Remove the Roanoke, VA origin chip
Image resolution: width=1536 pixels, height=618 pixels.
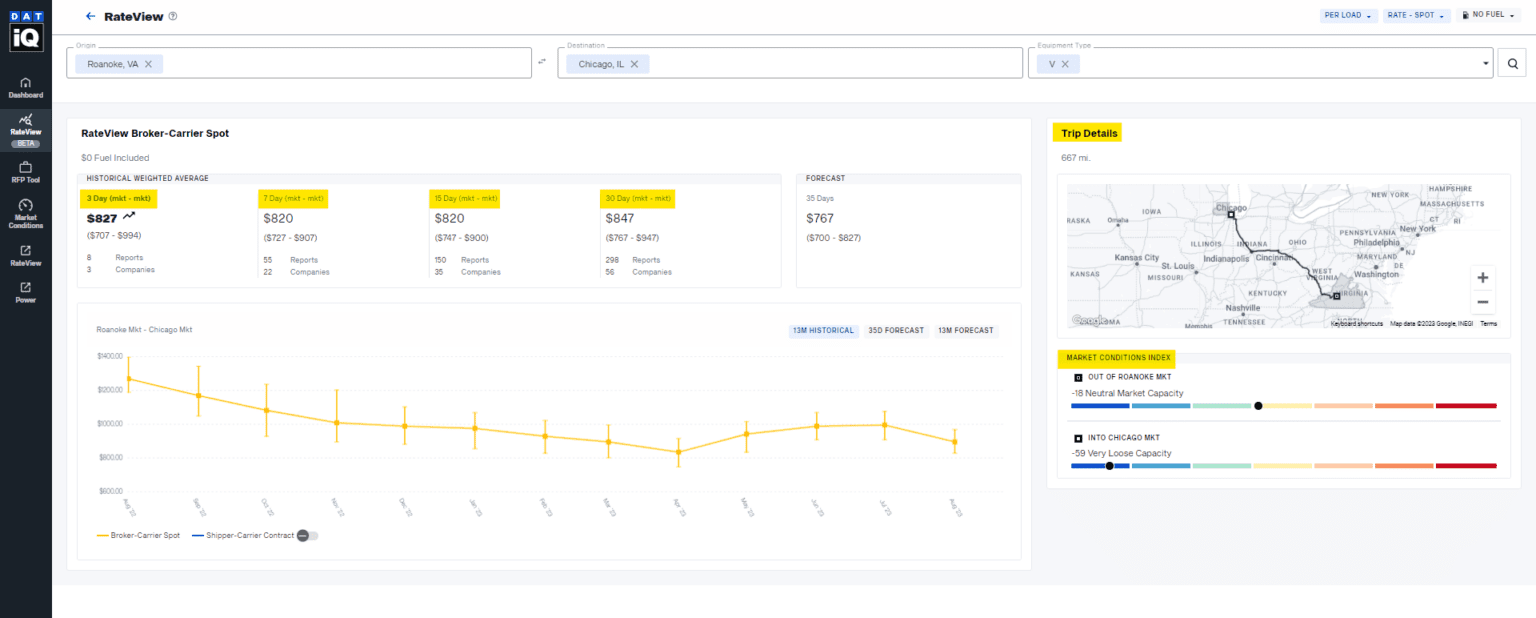150,62
